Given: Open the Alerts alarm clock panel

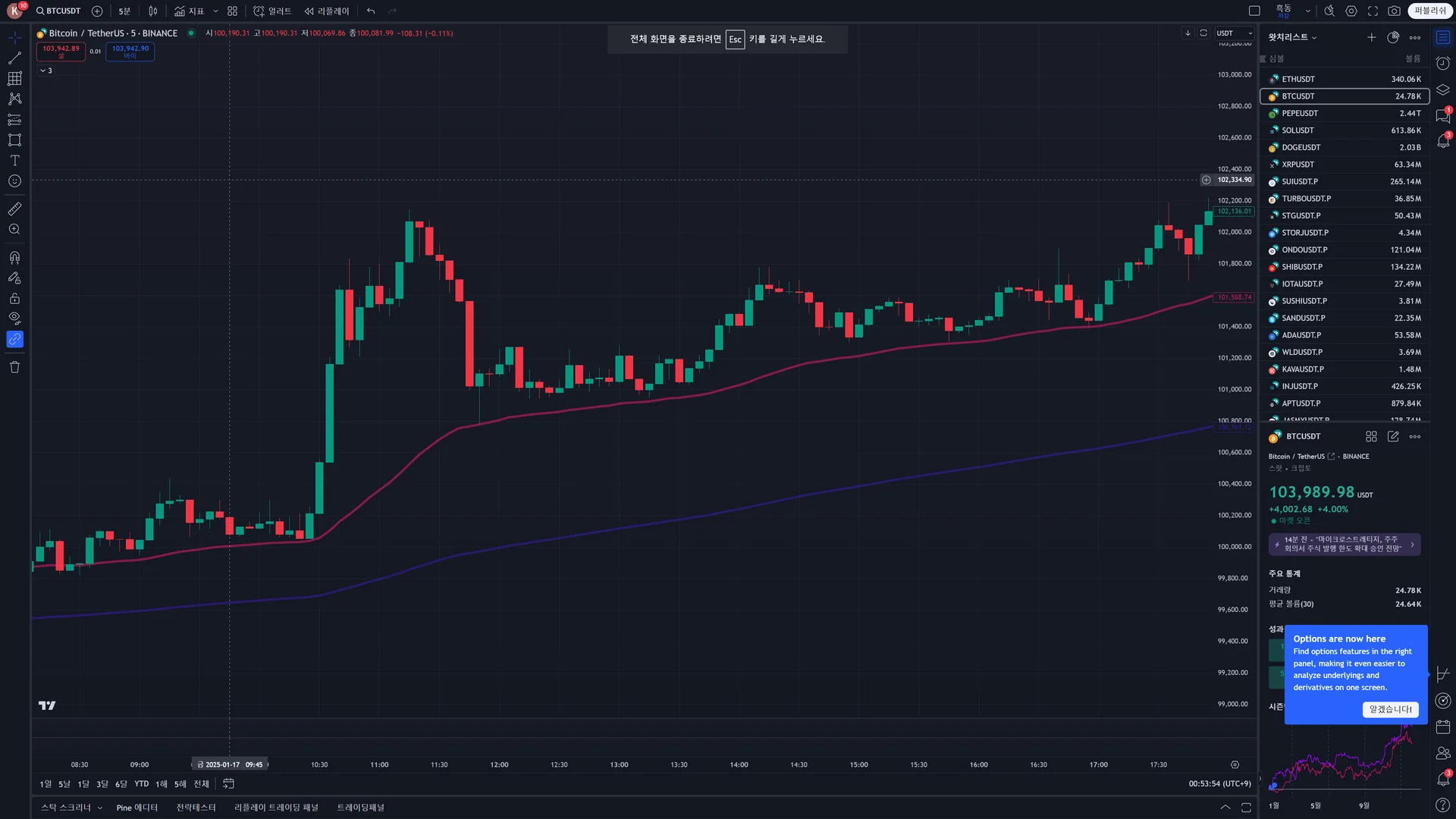Looking at the screenshot, I should point(1443,64).
